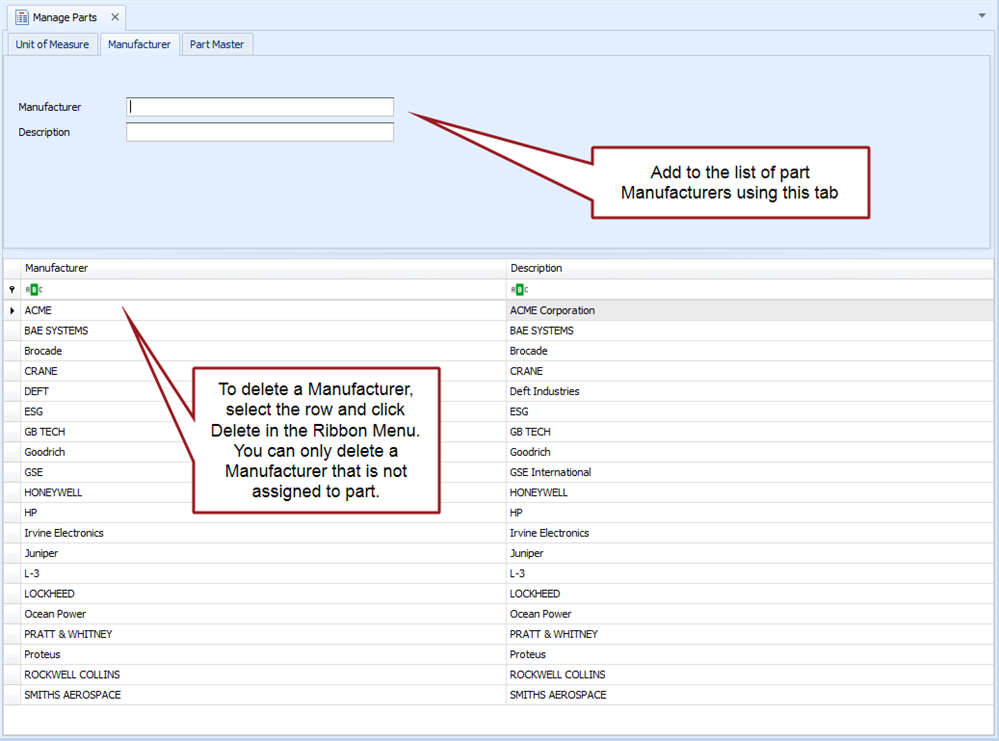The height and width of the screenshot is (741, 999).
Task: Click into the Description text field
Action: click(x=260, y=132)
